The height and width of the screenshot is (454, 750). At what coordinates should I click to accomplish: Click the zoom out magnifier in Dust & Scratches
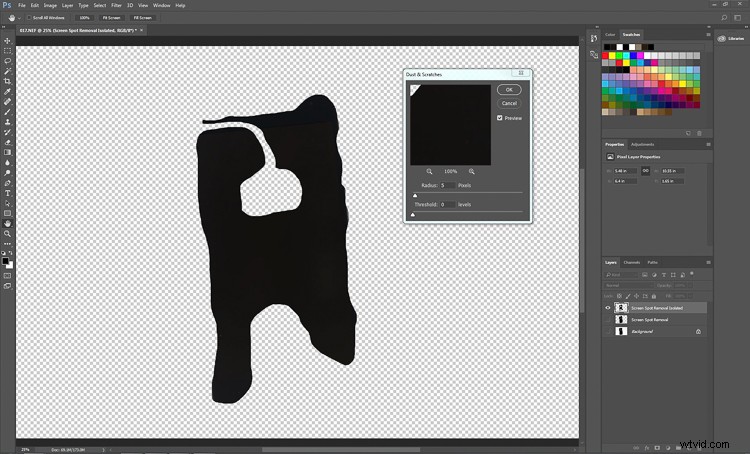click(x=430, y=171)
